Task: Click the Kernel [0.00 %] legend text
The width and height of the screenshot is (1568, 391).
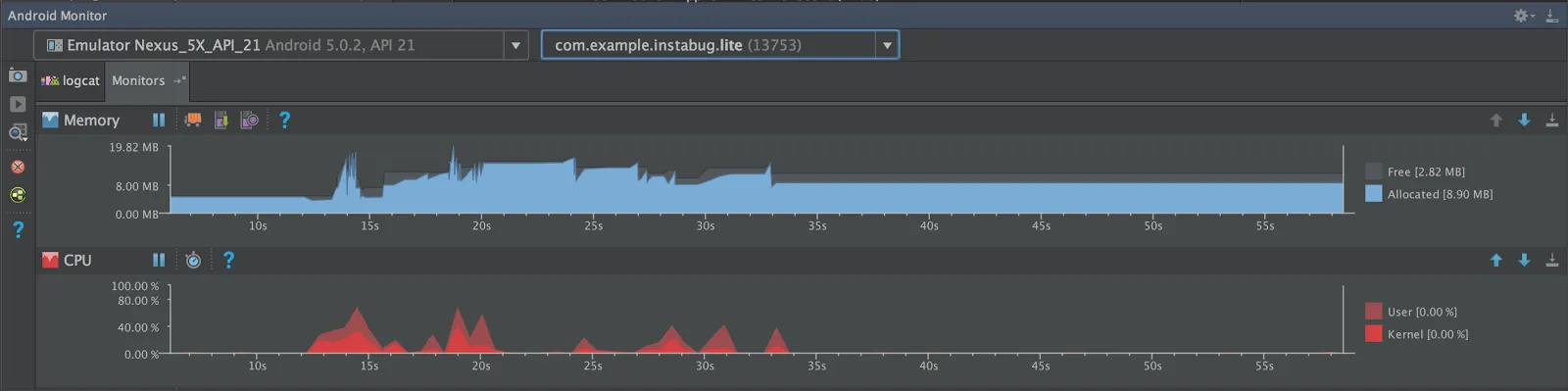Action: pyautogui.click(x=1428, y=334)
